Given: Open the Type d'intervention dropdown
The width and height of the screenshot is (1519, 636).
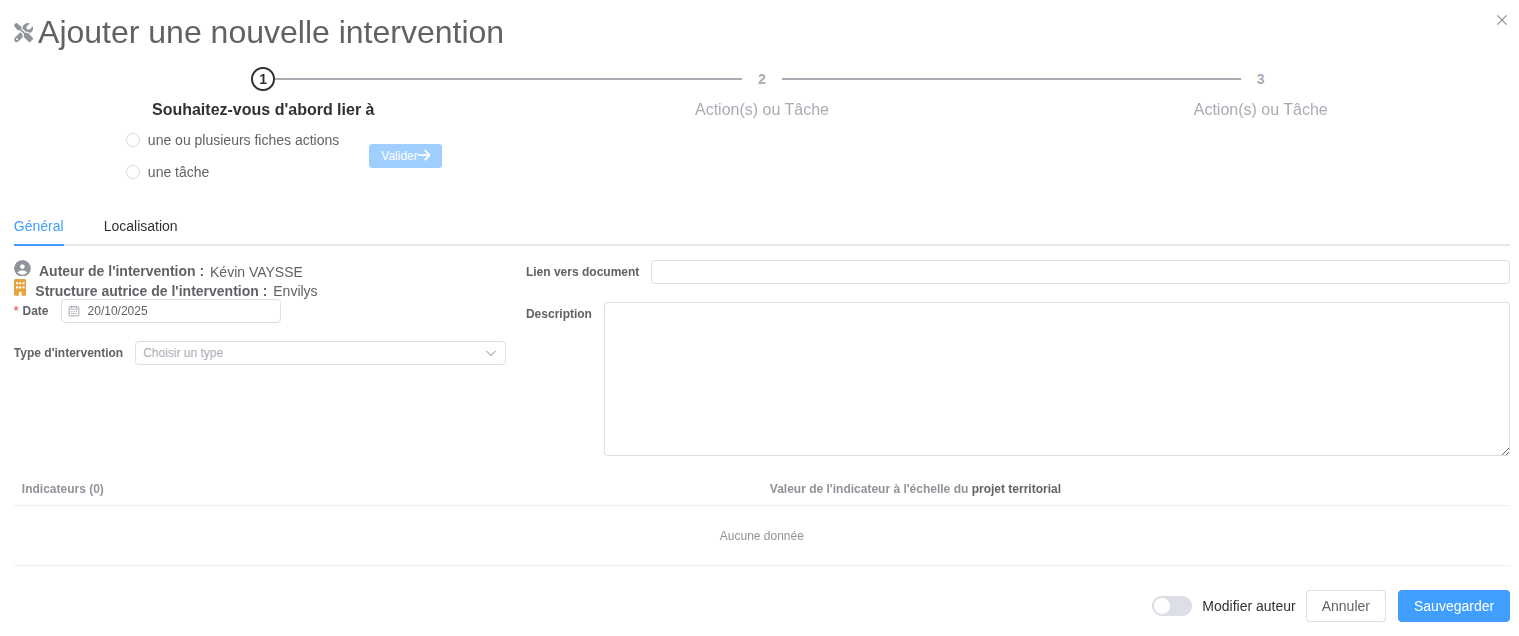Looking at the screenshot, I should click(310, 353).
